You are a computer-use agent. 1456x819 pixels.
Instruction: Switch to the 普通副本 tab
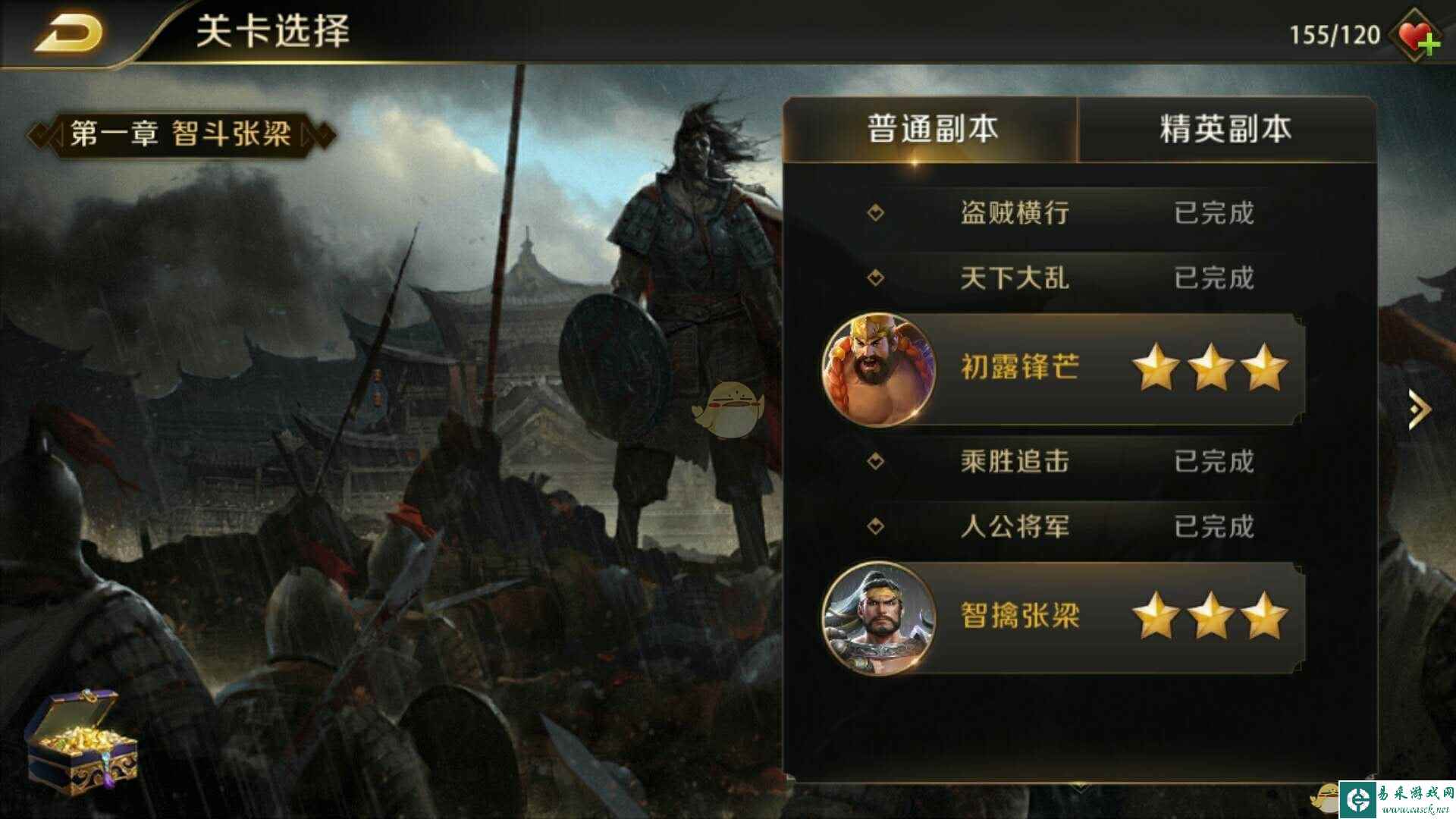pyautogui.click(x=931, y=129)
